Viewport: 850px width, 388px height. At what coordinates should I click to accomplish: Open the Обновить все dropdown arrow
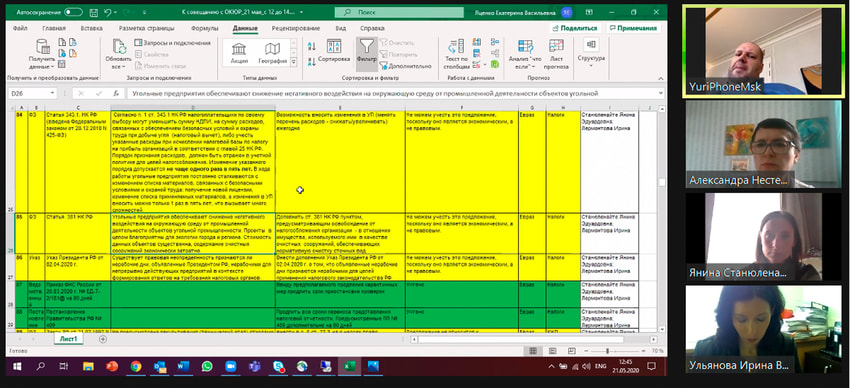click(x=123, y=67)
